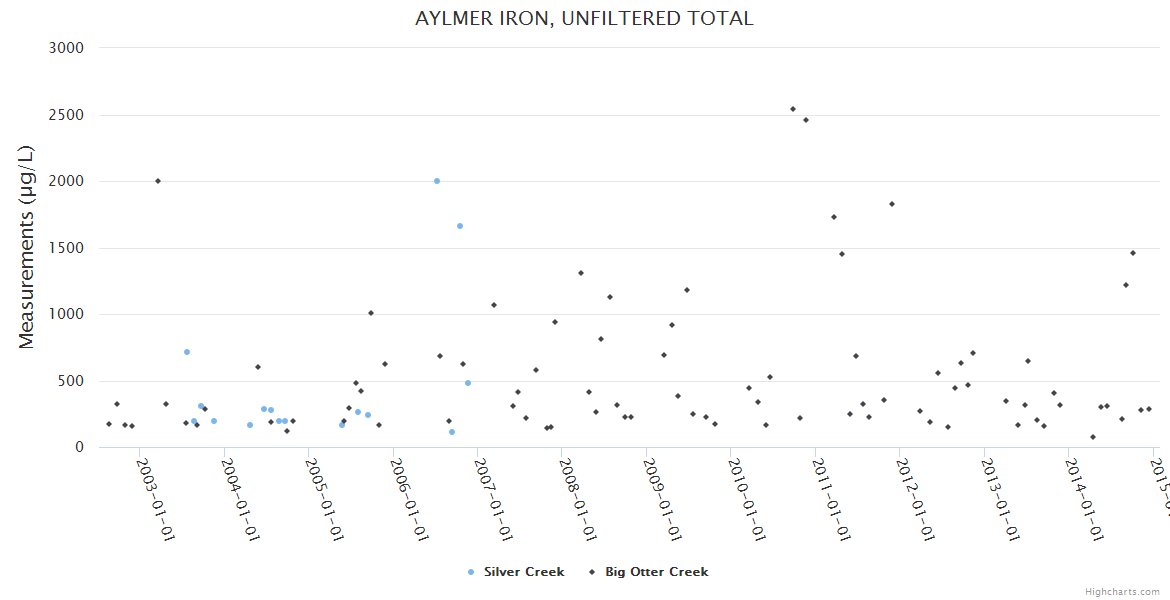This screenshot has height=600, width=1170.
Task: Hide Big Otter Creek series via legend label
Action: 656,572
